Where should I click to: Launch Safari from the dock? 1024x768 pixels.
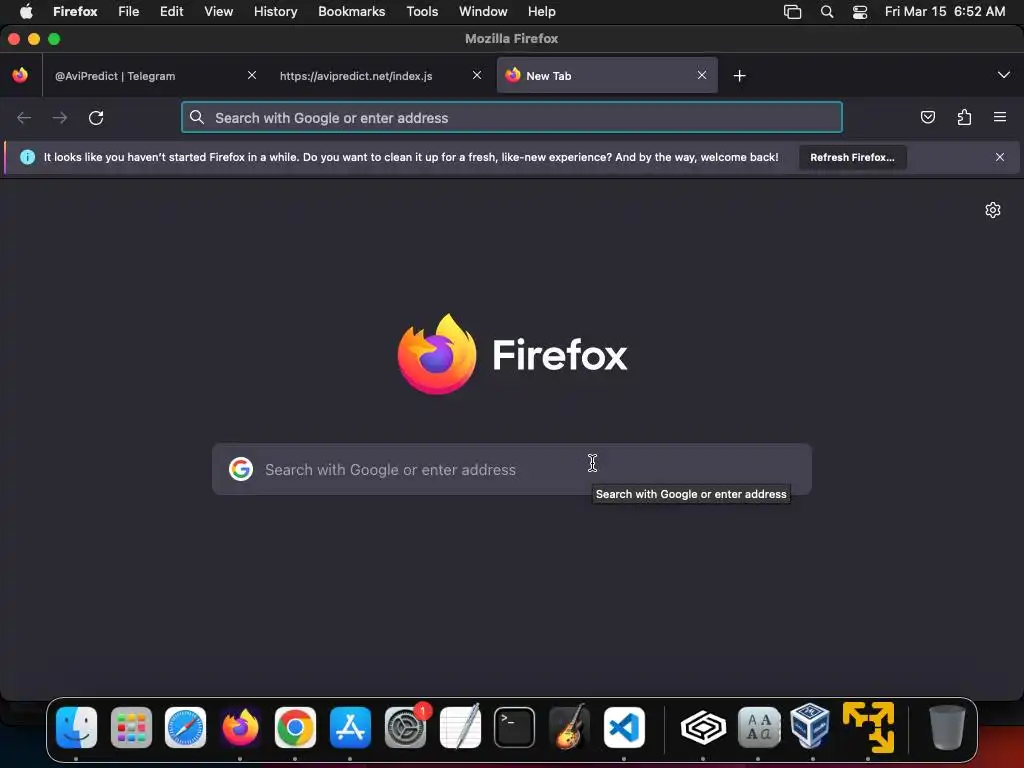tap(185, 727)
